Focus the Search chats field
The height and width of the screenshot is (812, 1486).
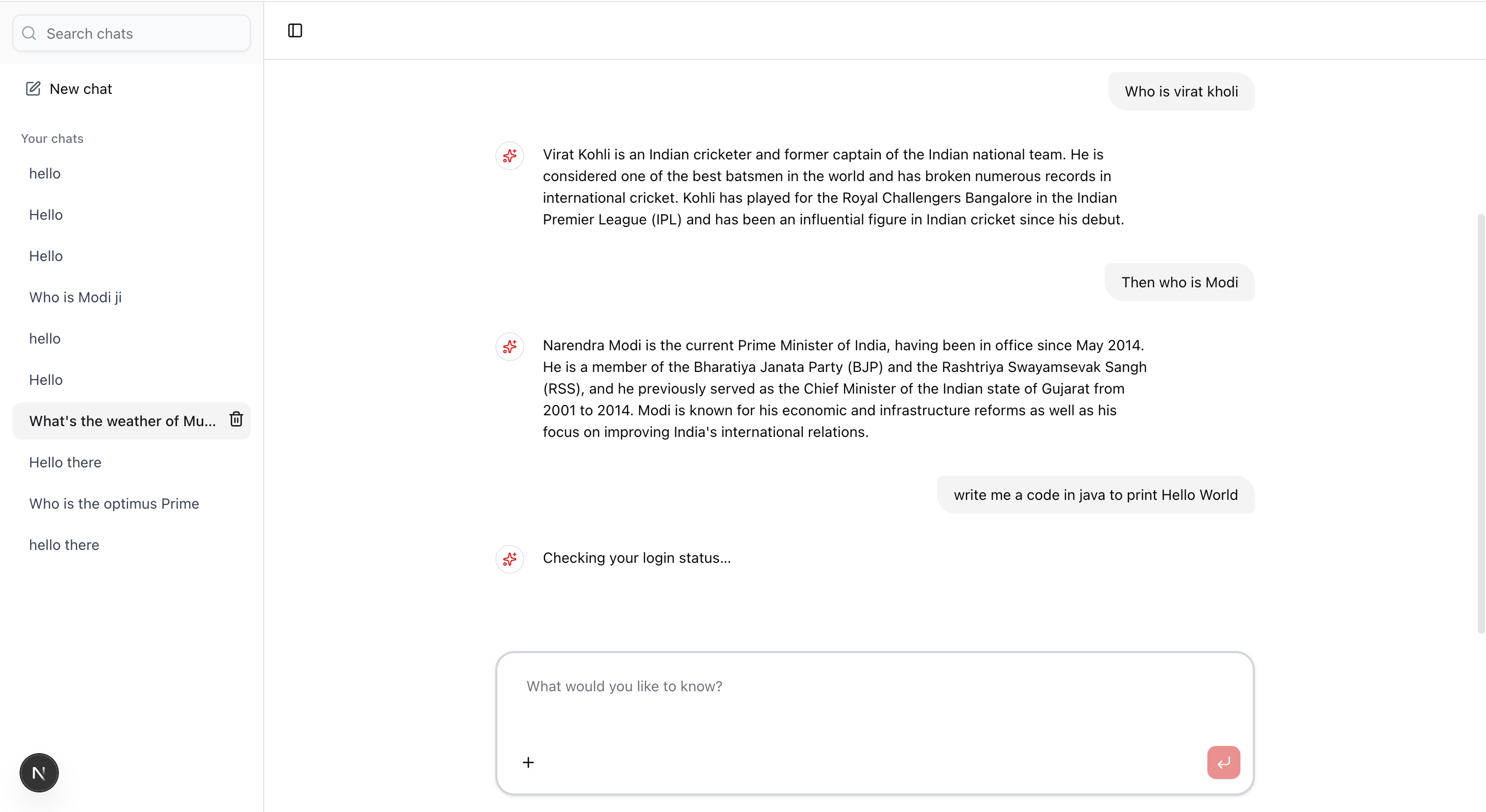132,33
